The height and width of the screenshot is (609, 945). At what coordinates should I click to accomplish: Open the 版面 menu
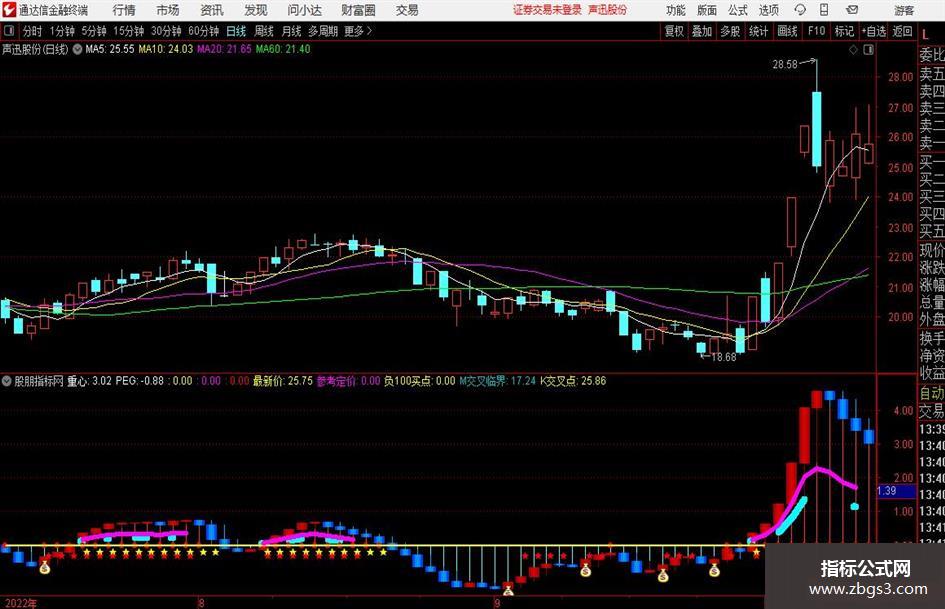pyautogui.click(x=706, y=10)
